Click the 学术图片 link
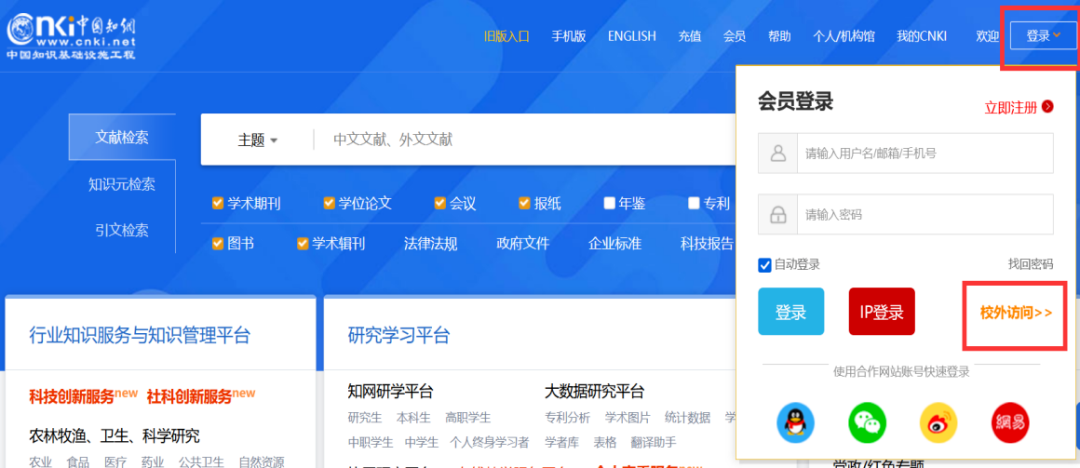 pos(627,418)
